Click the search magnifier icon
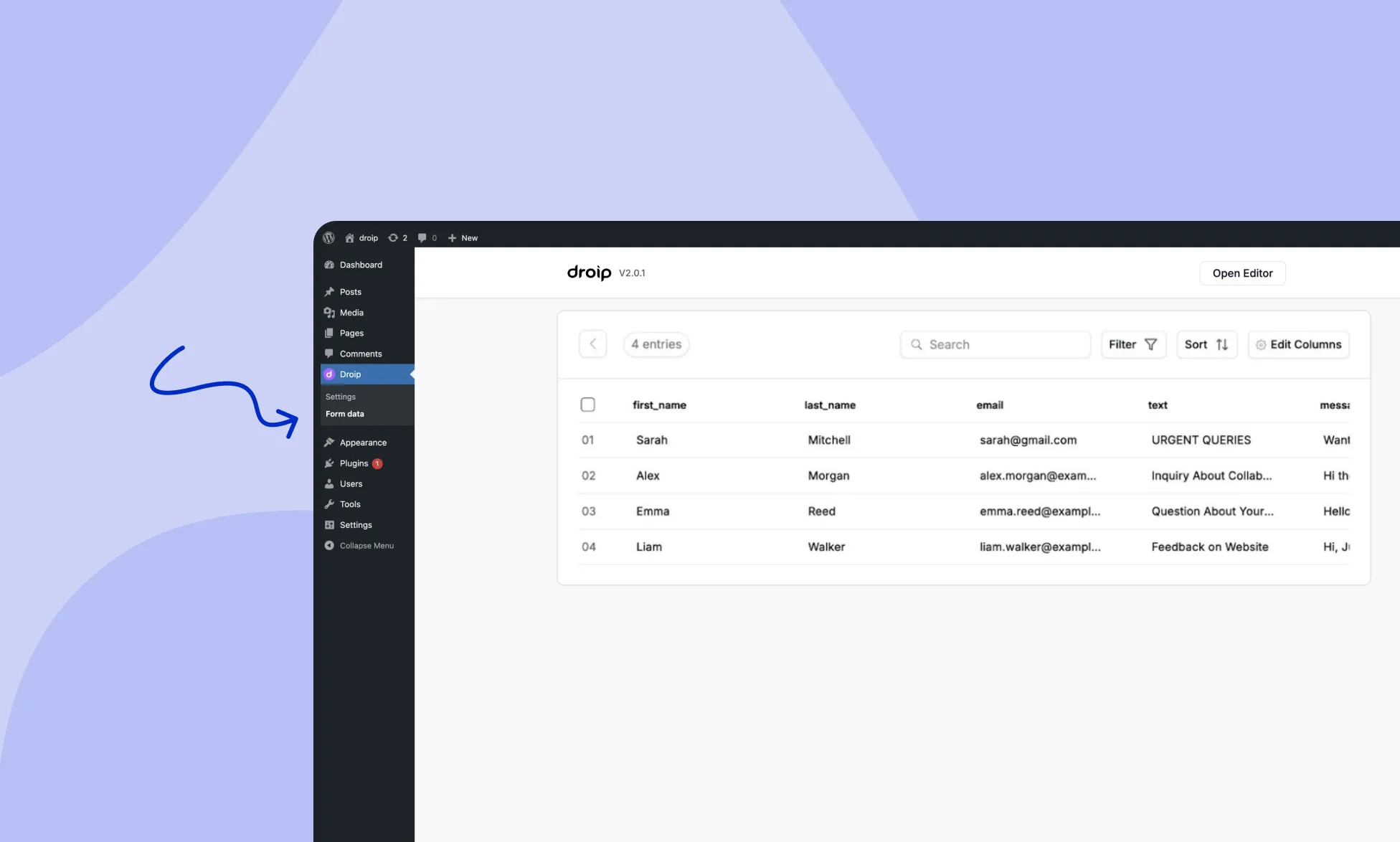The image size is (1400, 842). 917,344
